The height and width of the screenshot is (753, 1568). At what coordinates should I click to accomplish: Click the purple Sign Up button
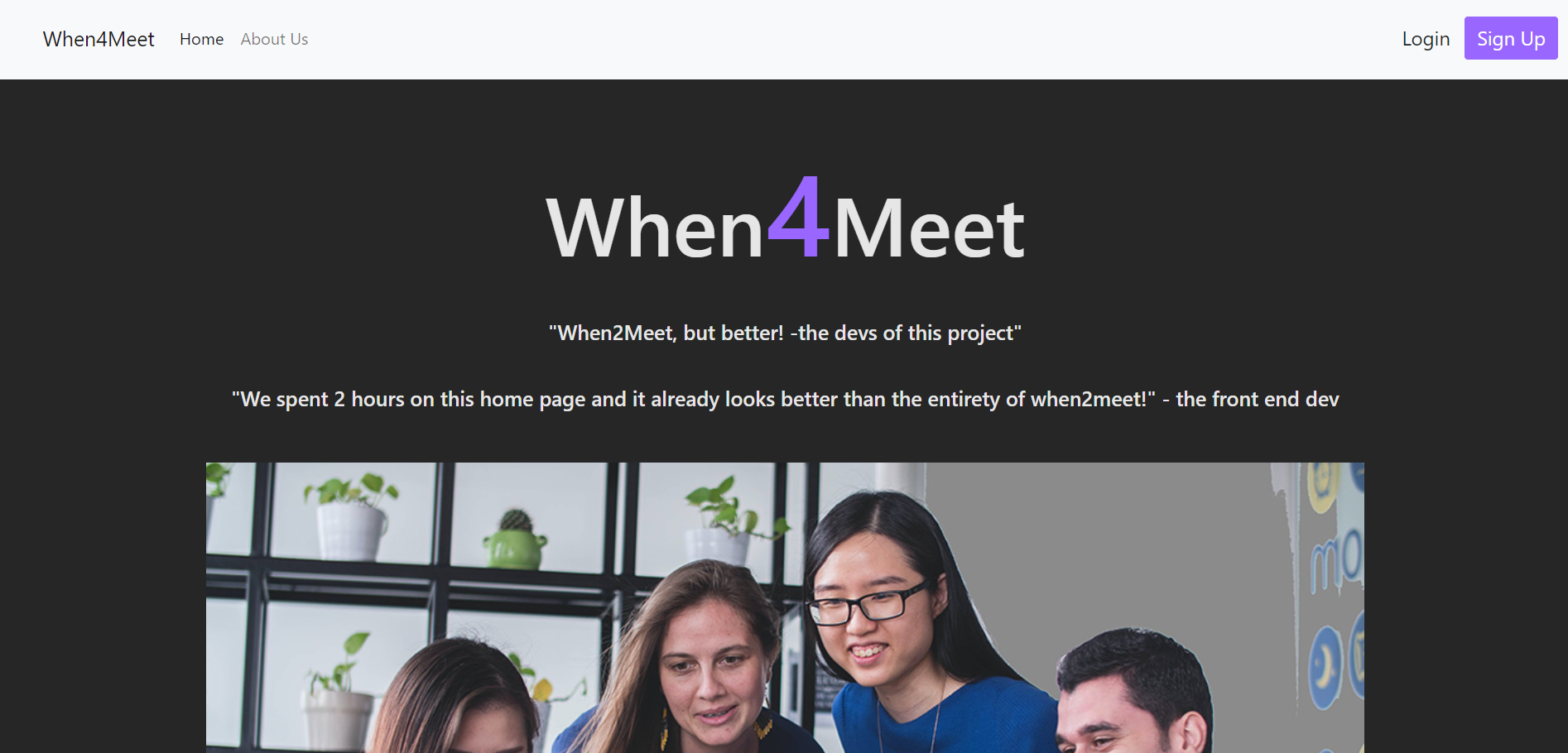coord(1511,38)
